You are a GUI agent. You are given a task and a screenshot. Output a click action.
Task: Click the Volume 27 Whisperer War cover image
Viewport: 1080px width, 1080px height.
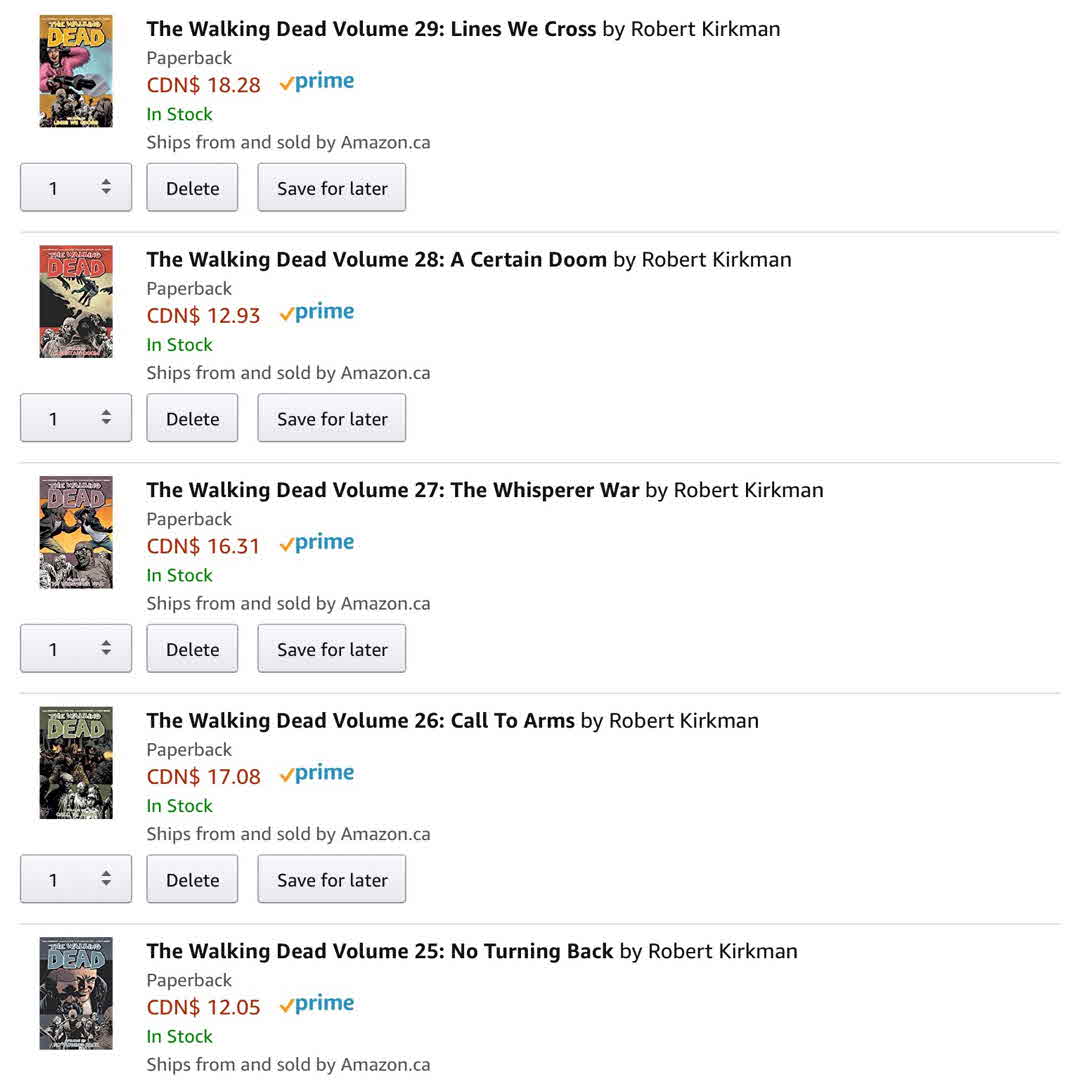click(x=76, y=532)
